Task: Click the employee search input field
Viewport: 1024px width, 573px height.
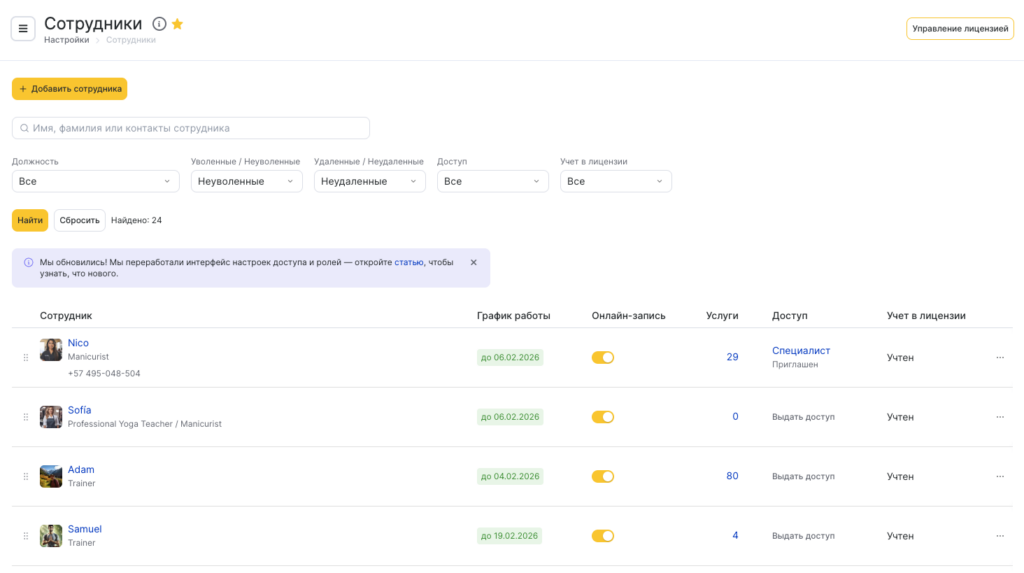Action: pyautogui.click(x=190, y=128)
